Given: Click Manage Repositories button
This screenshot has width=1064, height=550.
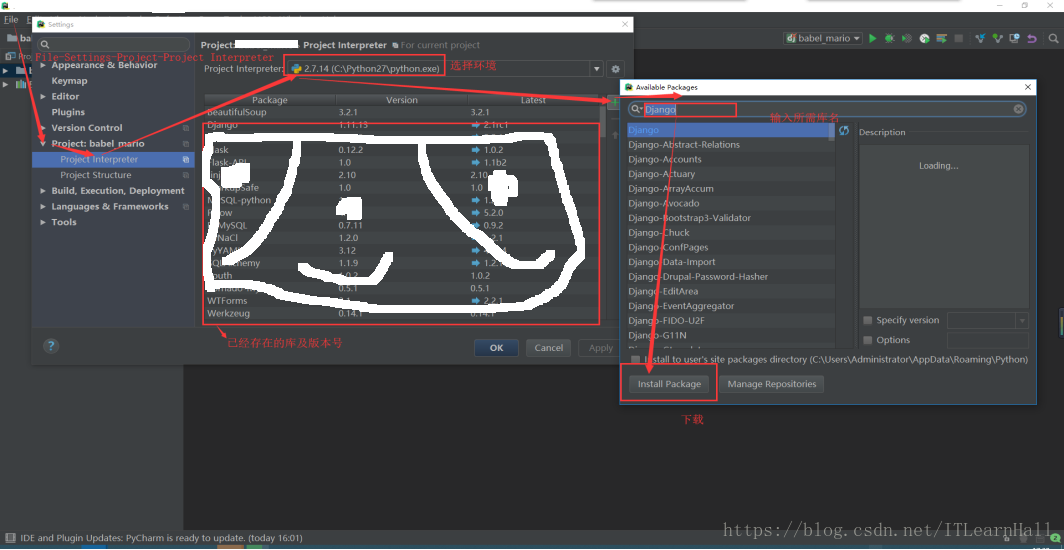Looking at the screenshot, I should 772,384.
